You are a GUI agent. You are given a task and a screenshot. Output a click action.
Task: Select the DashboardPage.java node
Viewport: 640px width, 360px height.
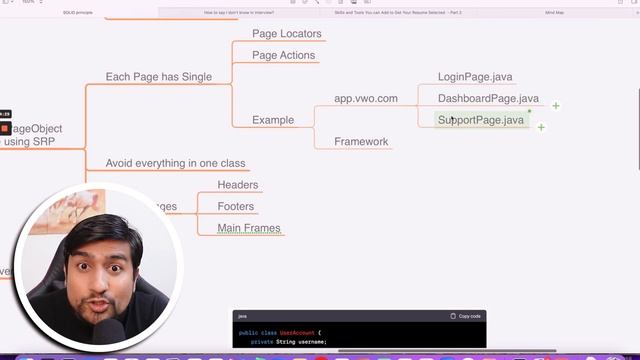coord(488,98)
